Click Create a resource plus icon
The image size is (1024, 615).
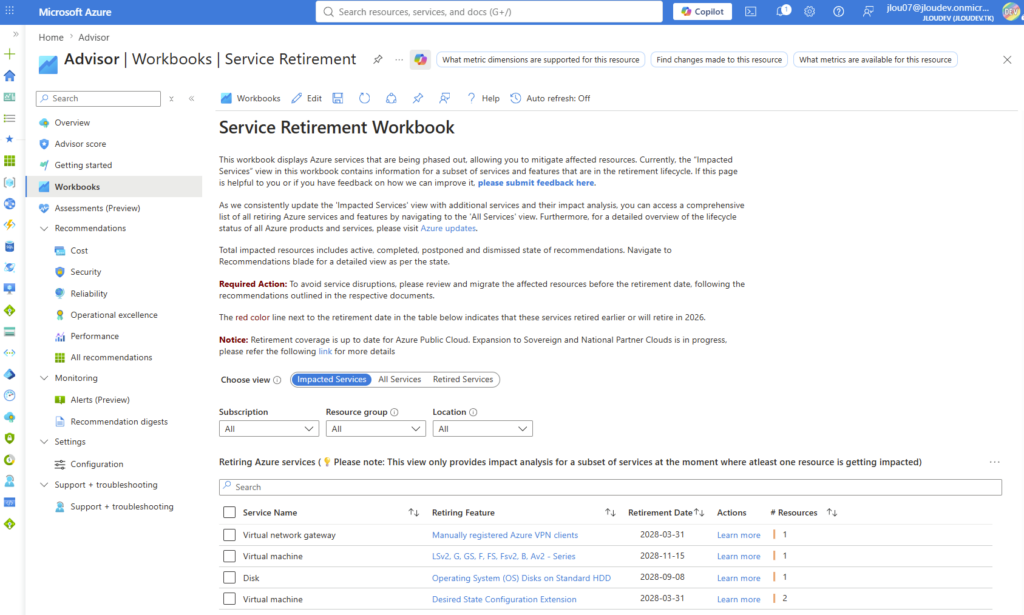click(x=10, y=54)
